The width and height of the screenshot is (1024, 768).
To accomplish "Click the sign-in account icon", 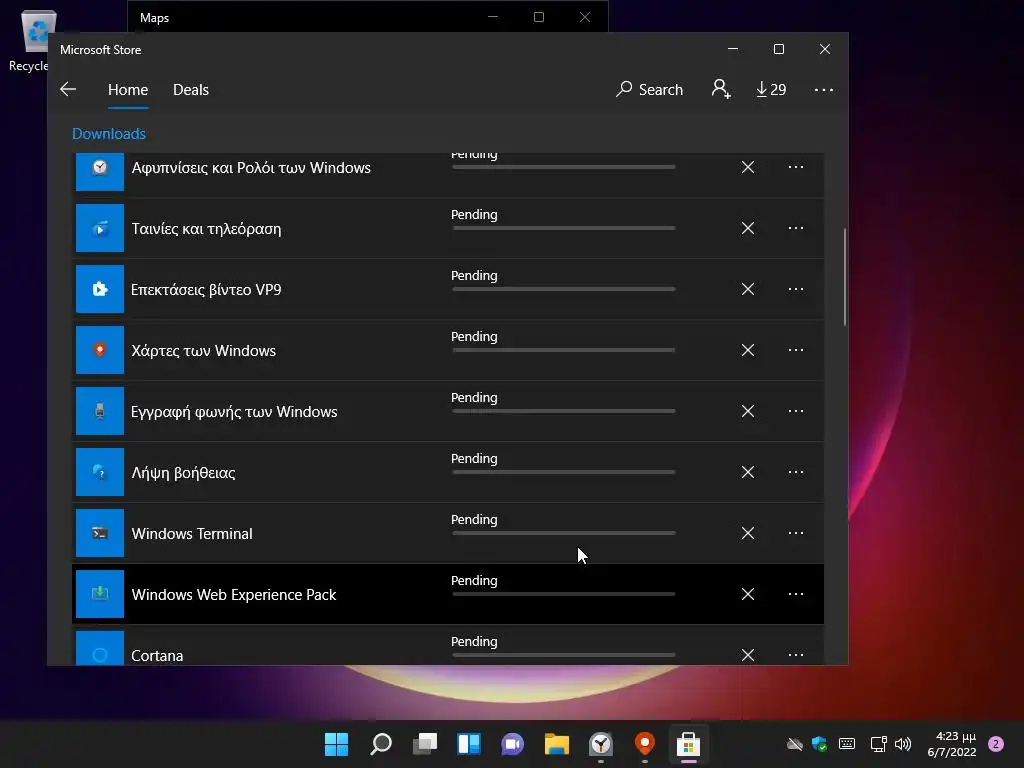I will 721,89.
